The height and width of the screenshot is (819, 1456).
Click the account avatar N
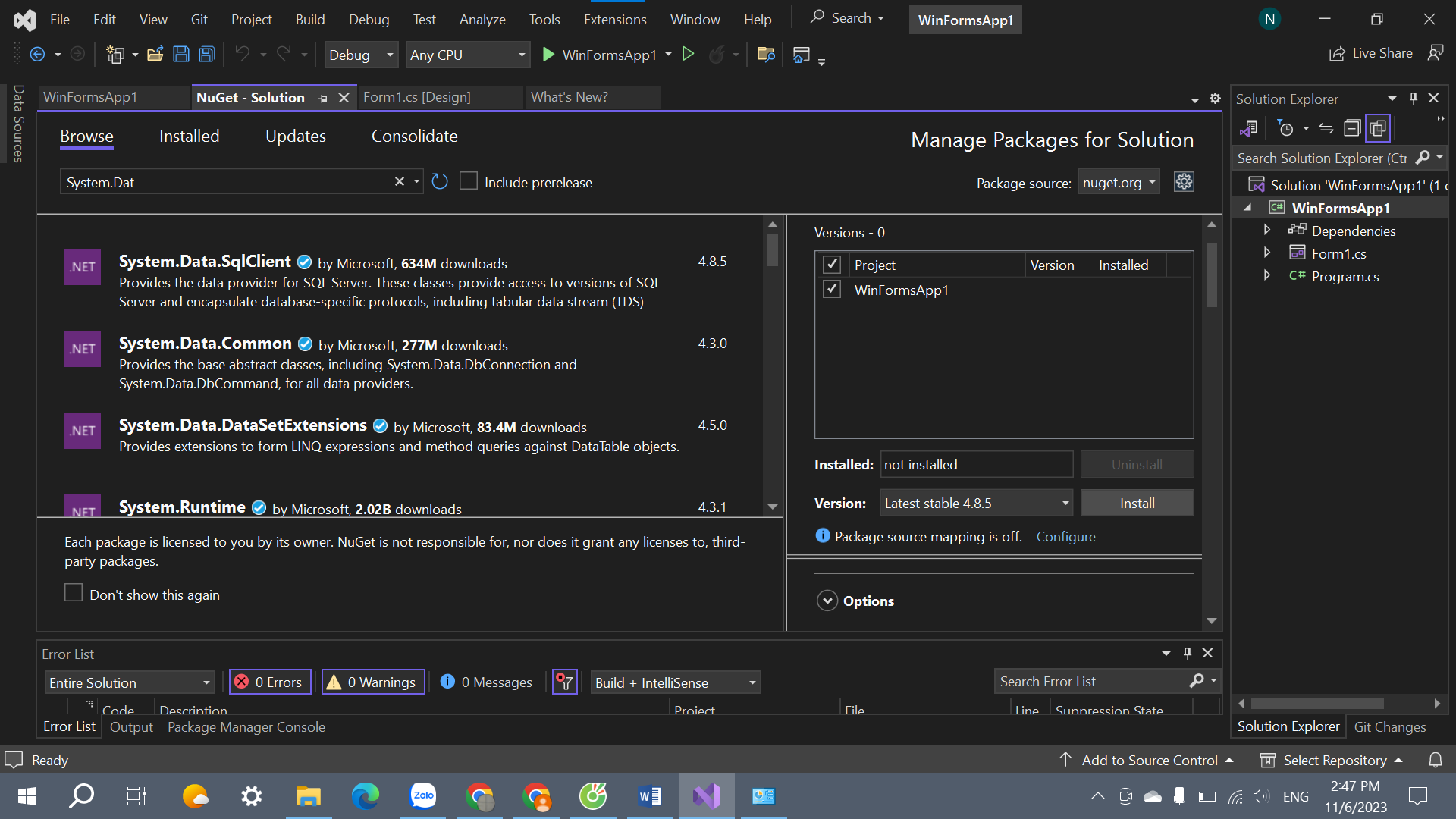click(x=1270, y=19)
